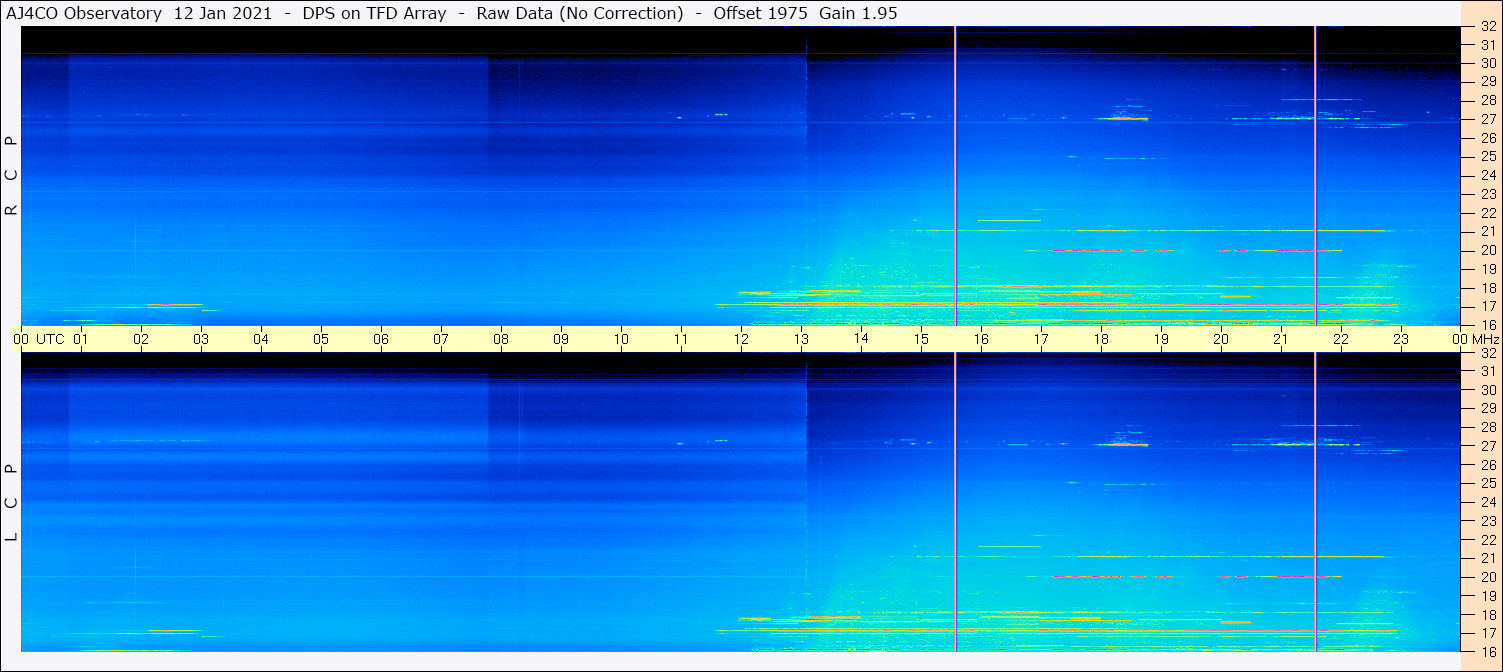Image resolution: width=1503 pixels, height=672 pixels.
Task: Click the 23 hour tick on time axis
Action: 1401,339
